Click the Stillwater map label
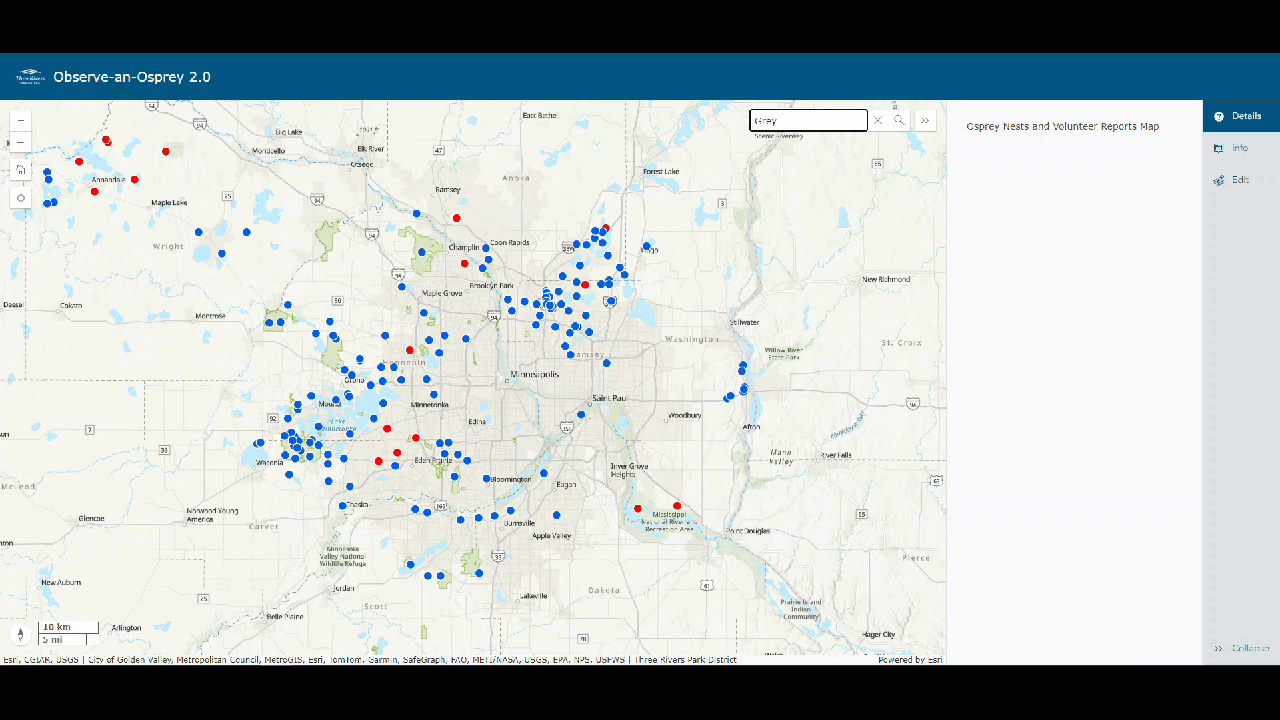The height and width of the screenshot is (720, 1280). click(745, 322)
